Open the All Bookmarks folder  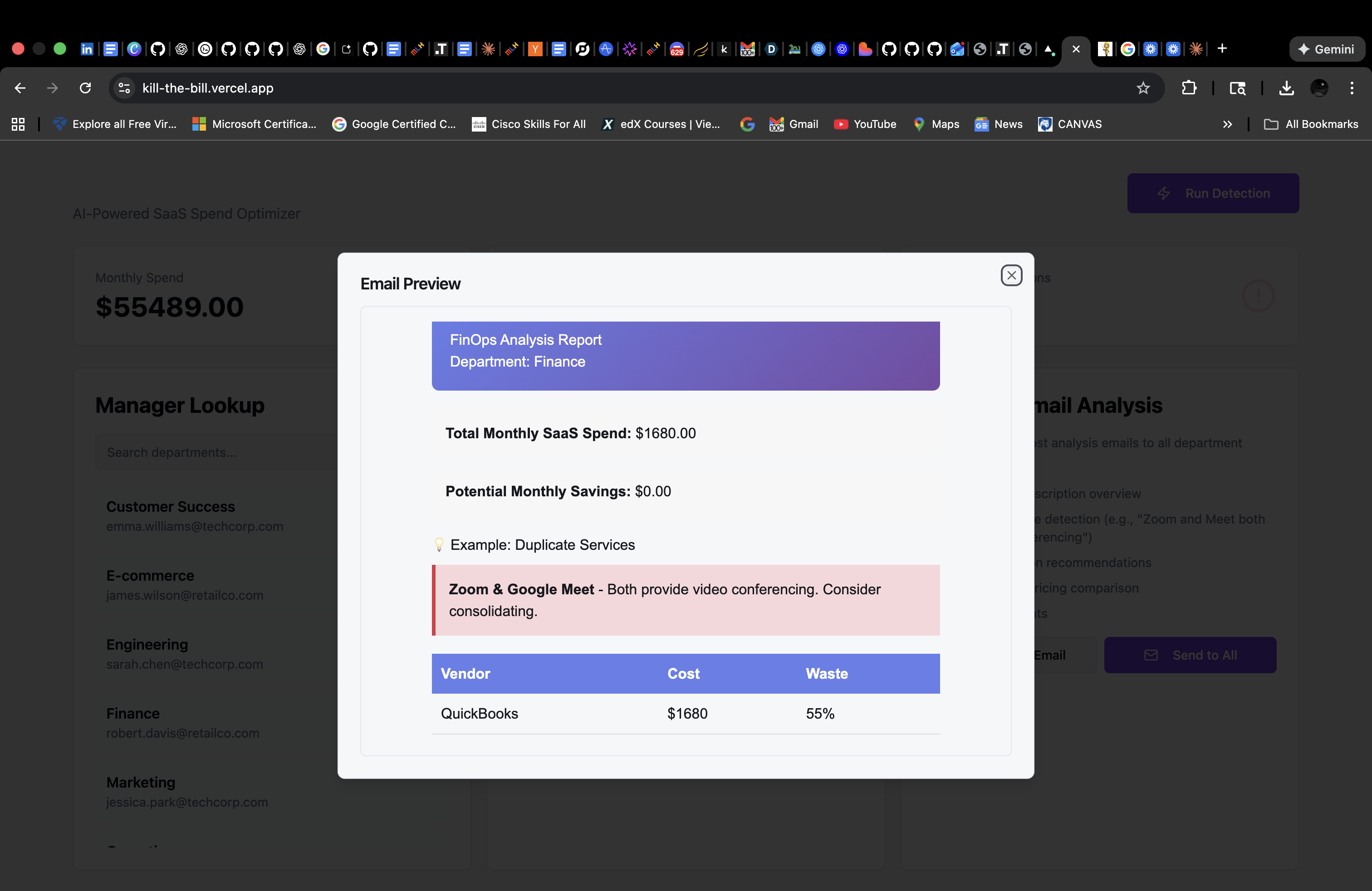[1311, 124]
